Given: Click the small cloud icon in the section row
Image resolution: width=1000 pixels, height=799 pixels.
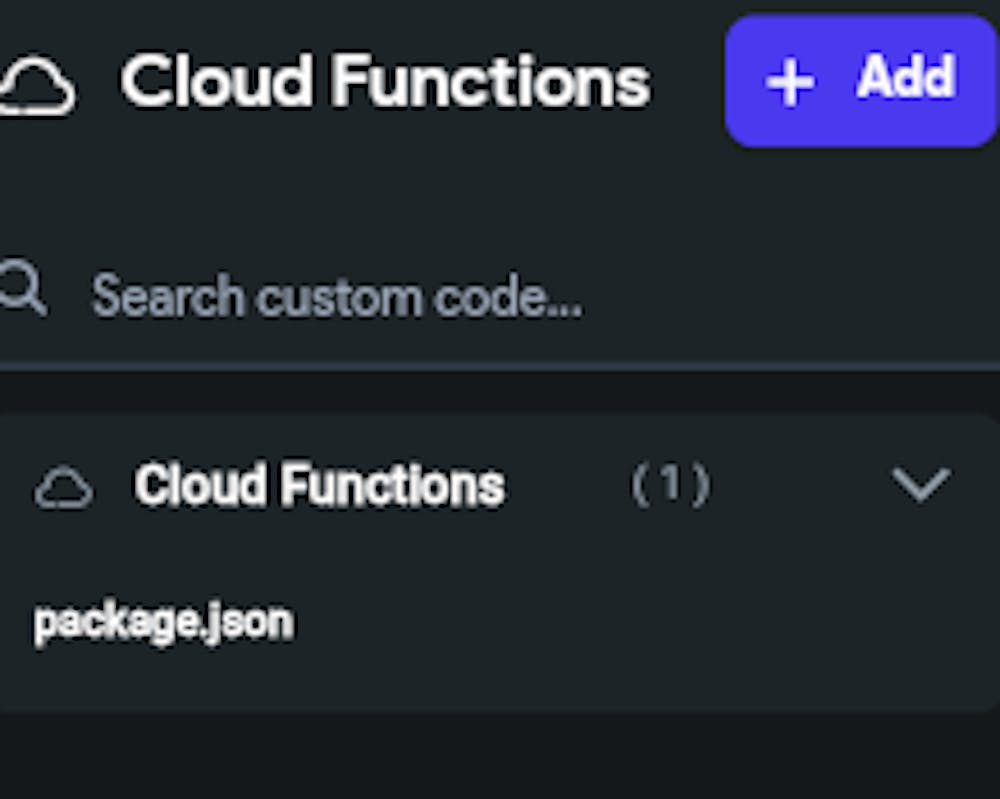Looking at the screenshot, I should (x=64, y=489).
